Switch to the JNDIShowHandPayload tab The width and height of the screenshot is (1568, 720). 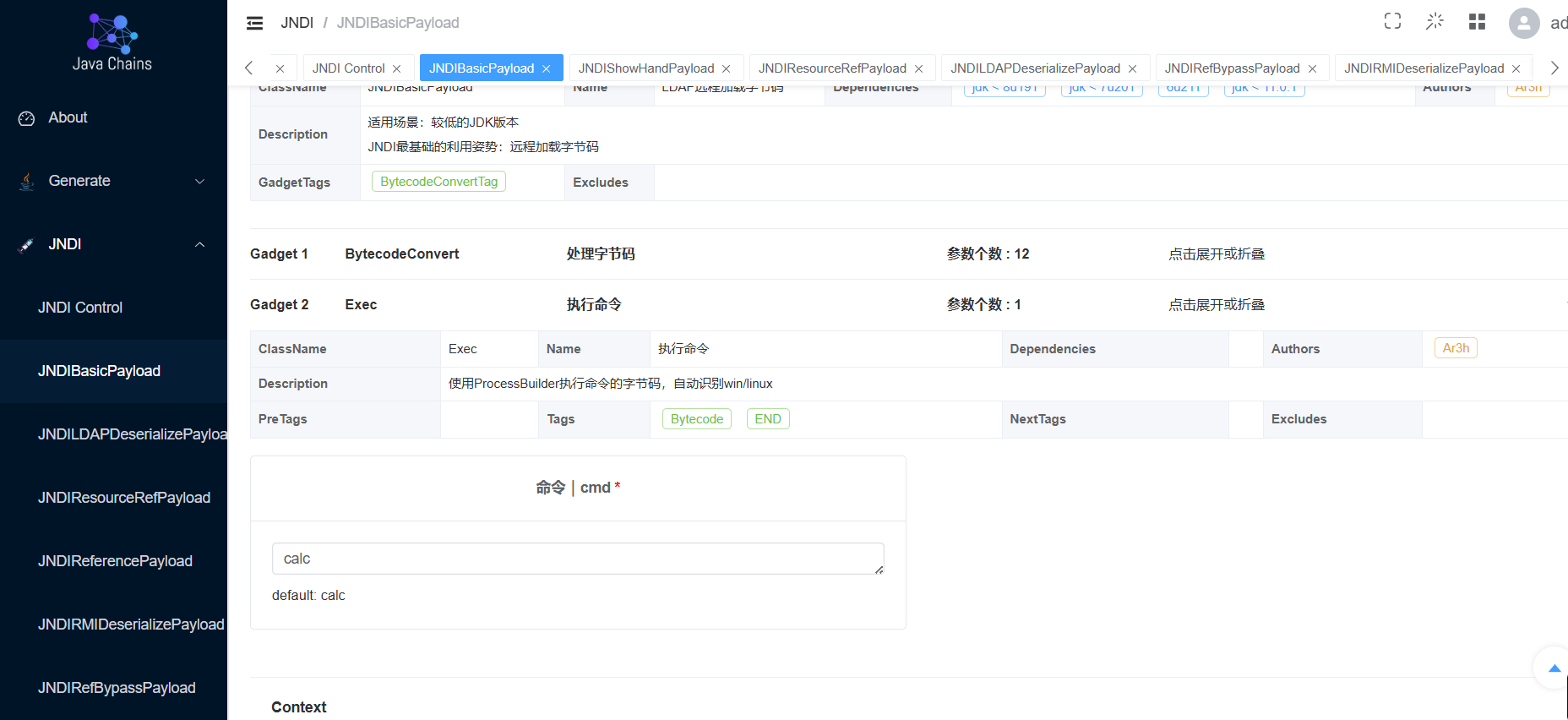pos(646,68)
